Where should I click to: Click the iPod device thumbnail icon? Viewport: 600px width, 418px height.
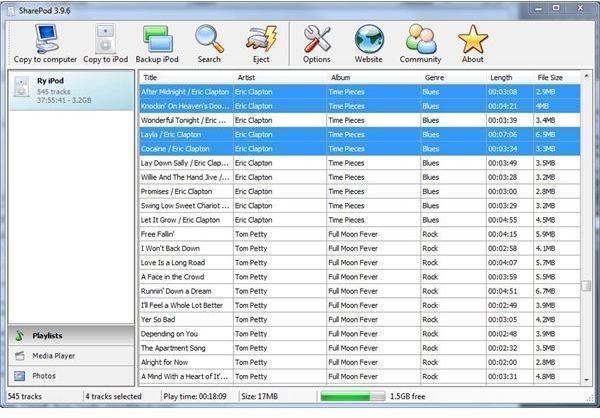click(22, 87)
